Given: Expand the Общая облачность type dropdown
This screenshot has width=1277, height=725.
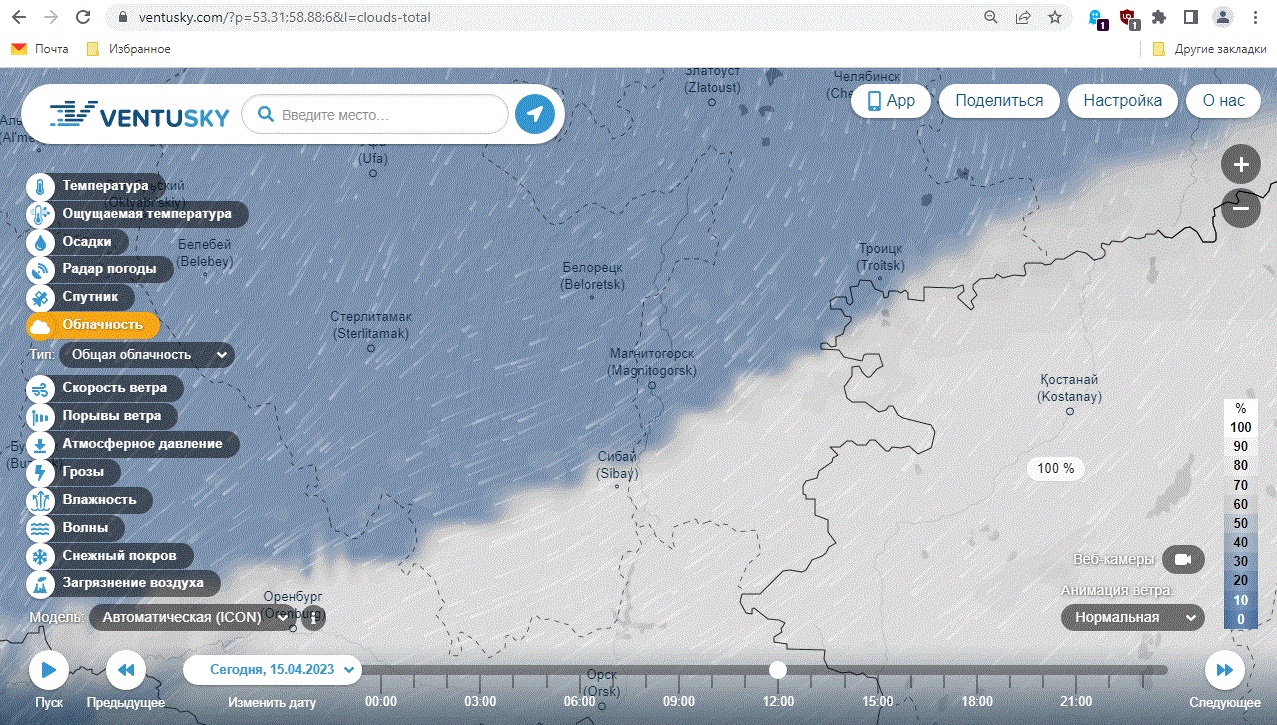Looking at the screenshot, I should click(147, 355).
